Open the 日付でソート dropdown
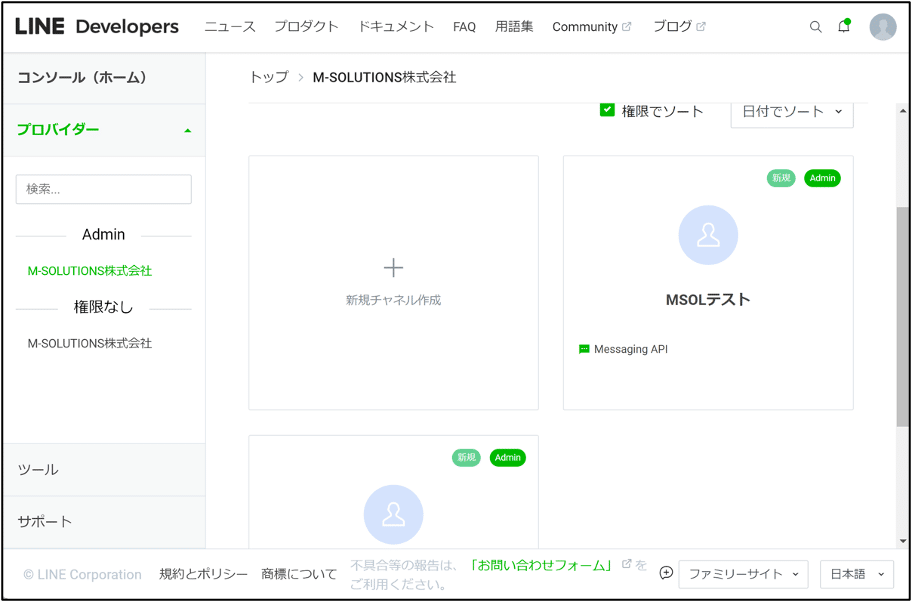This screenshot has height=602, width=912. coord(792,112)
